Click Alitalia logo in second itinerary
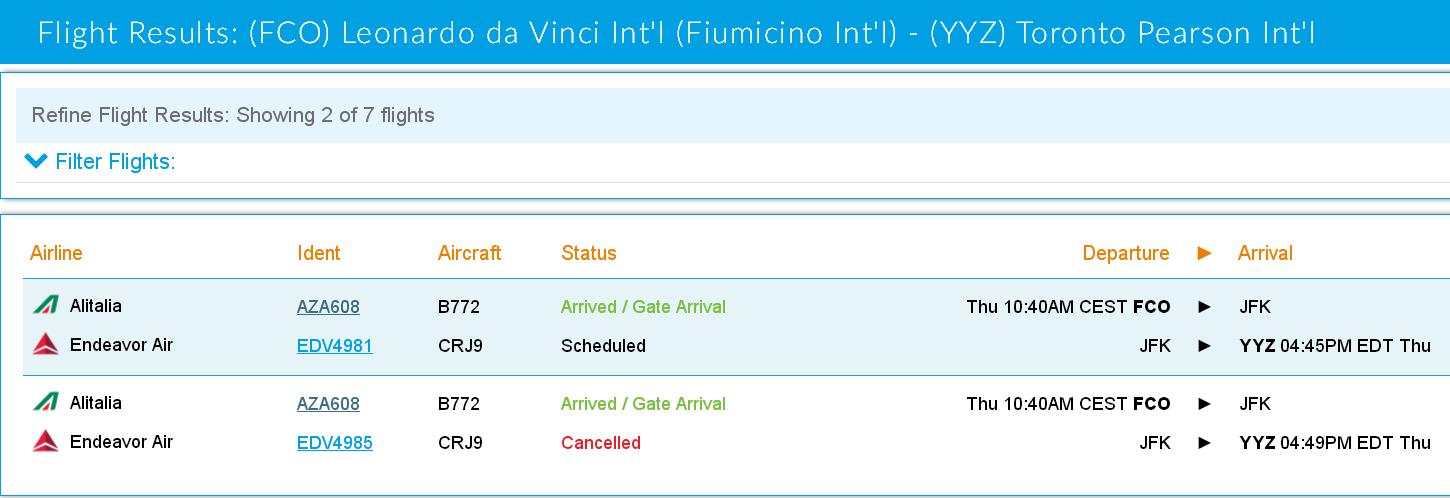The image size is (1450, 498). [45, 403]
